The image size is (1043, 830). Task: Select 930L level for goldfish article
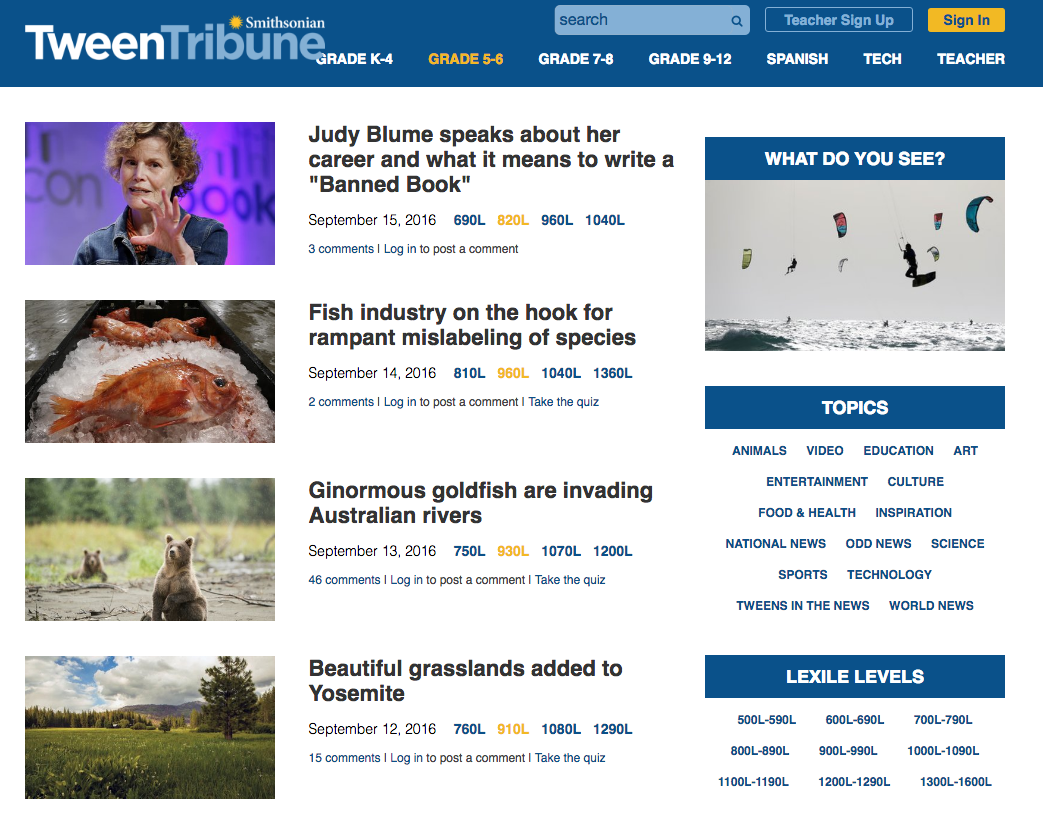[x=513, y=551]
